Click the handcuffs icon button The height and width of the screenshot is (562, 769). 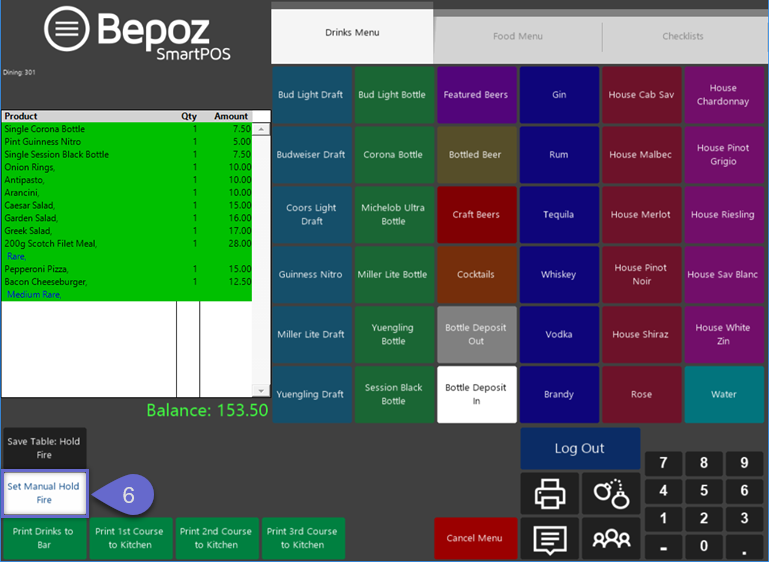coord(611,494)
